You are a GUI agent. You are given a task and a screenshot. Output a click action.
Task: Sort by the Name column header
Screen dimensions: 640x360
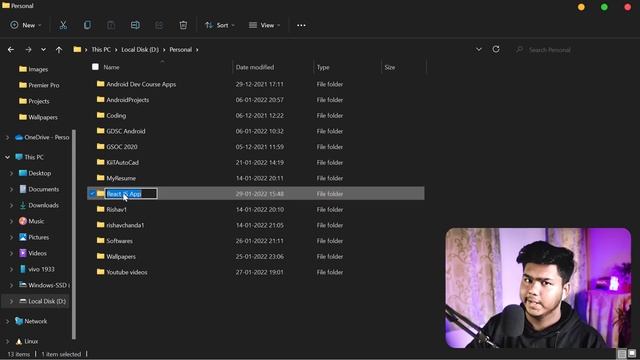[x=111, y=67]
